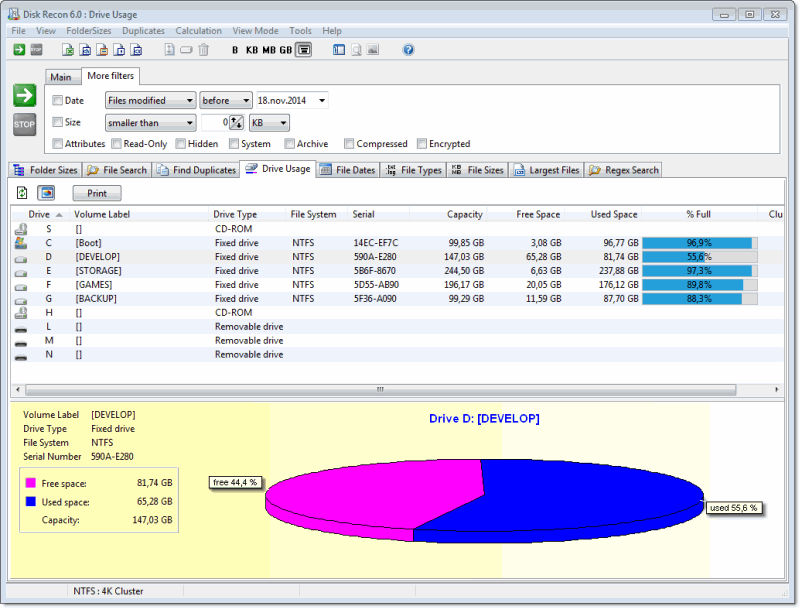Click the third export document icon with orange mark
The height and width of the screenshot is (608, 800).
click(x=103, y=49)
